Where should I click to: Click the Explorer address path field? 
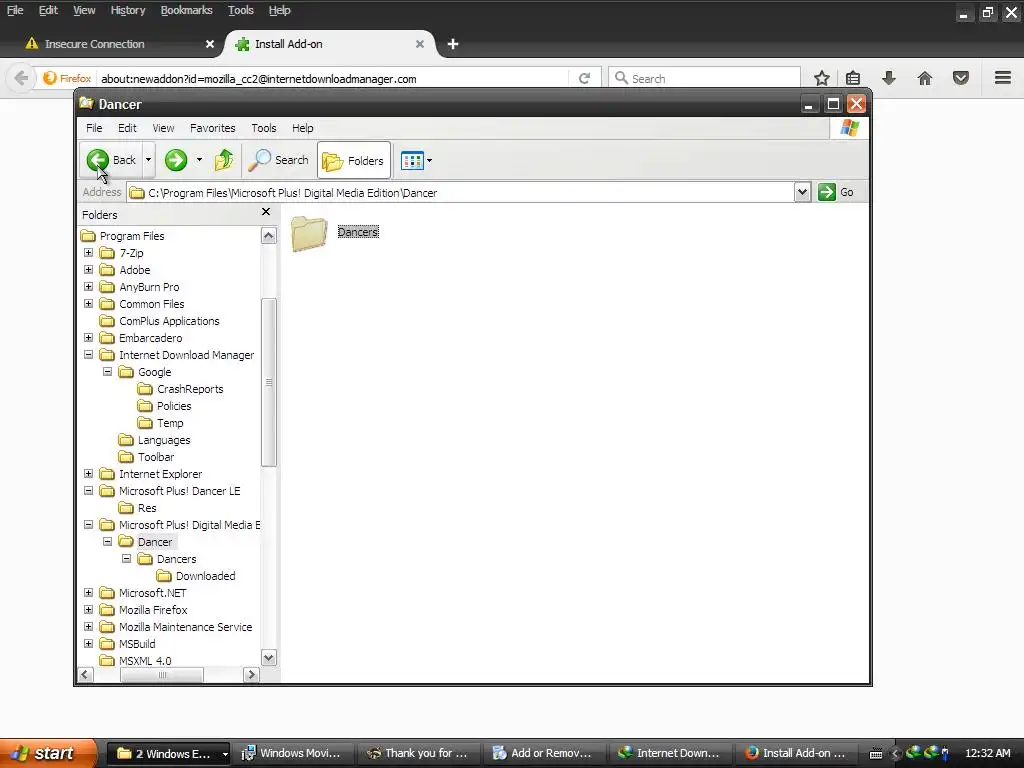coord(460,193)
